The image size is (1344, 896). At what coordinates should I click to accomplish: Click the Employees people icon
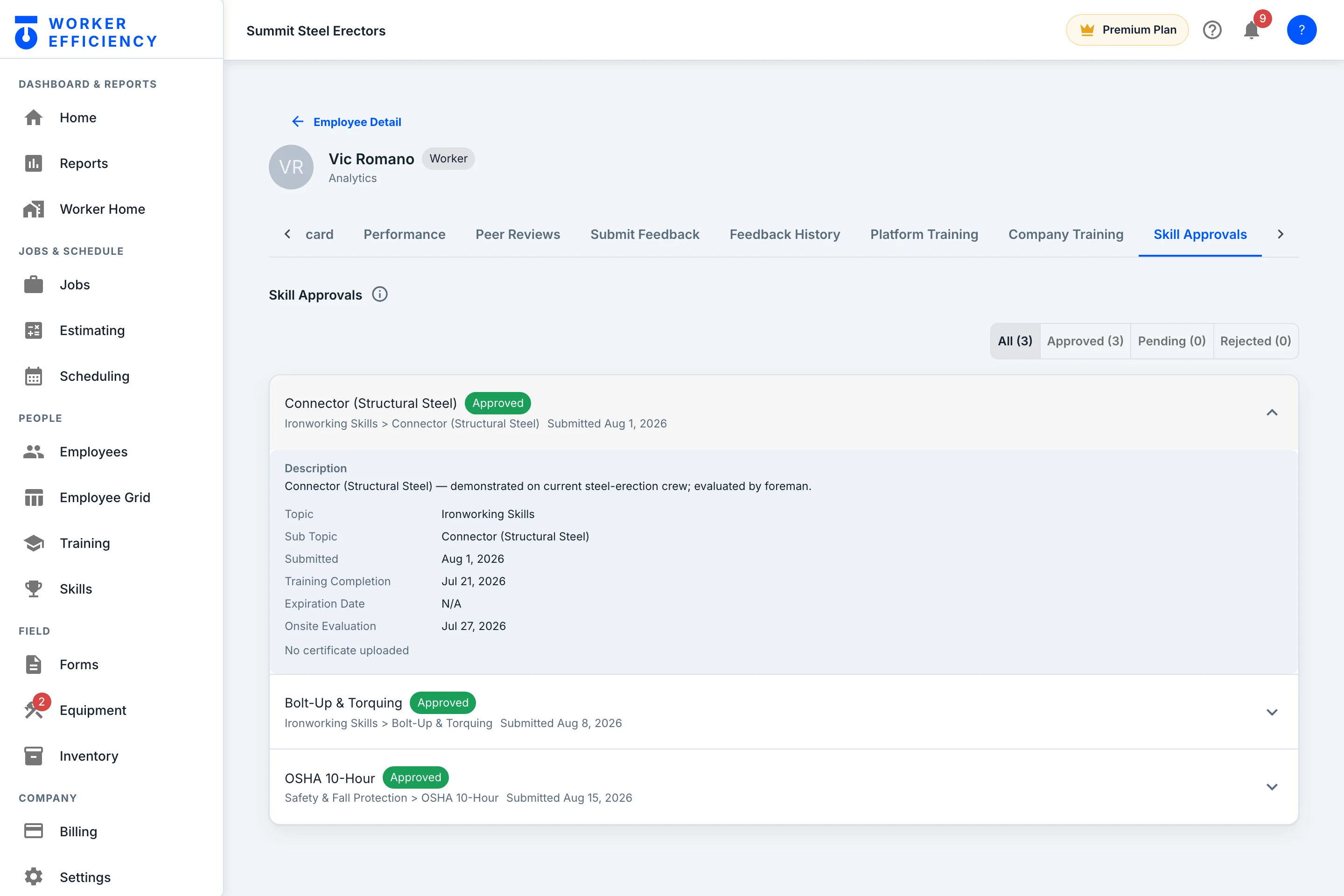pos(33,451)
